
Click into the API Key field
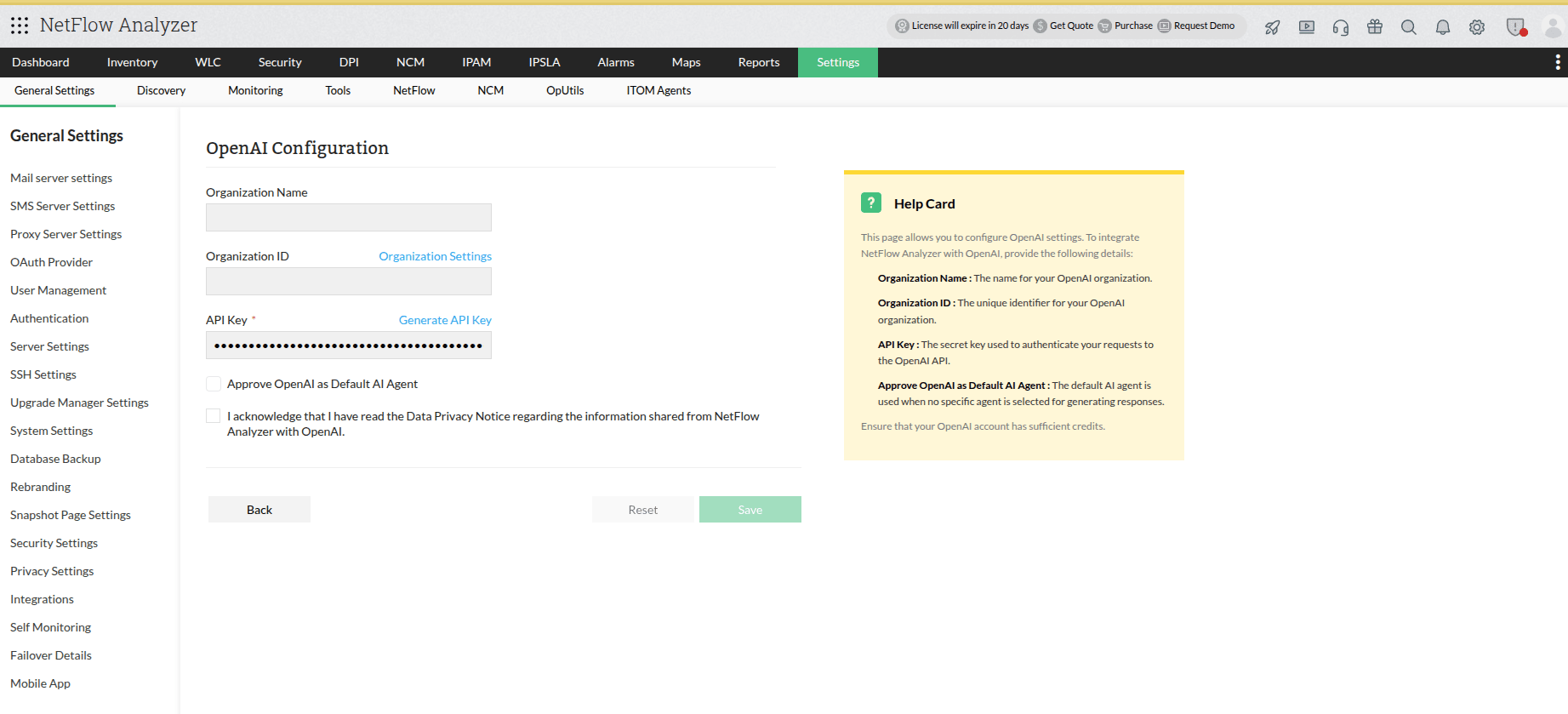(349, 346)
